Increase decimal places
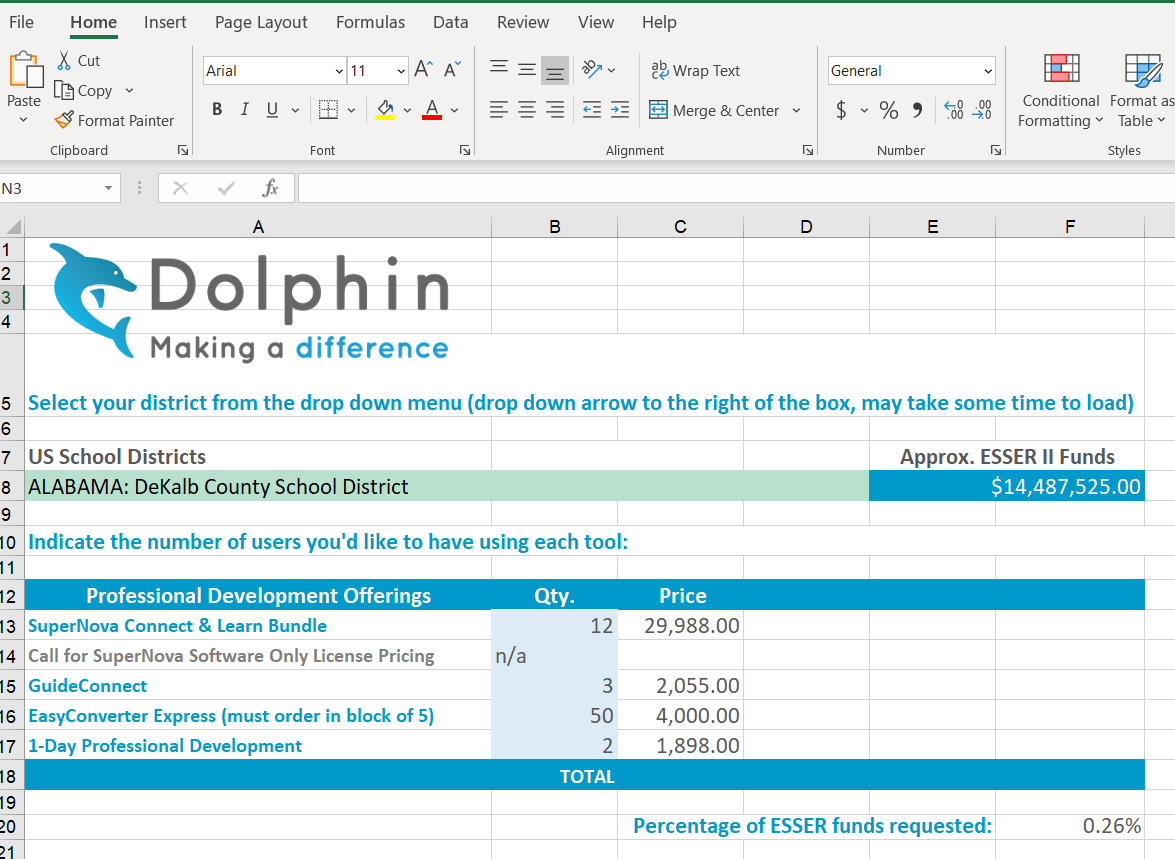Image resolution: width=1175 pixels, height=859 pixels. [x=954, y=110]
